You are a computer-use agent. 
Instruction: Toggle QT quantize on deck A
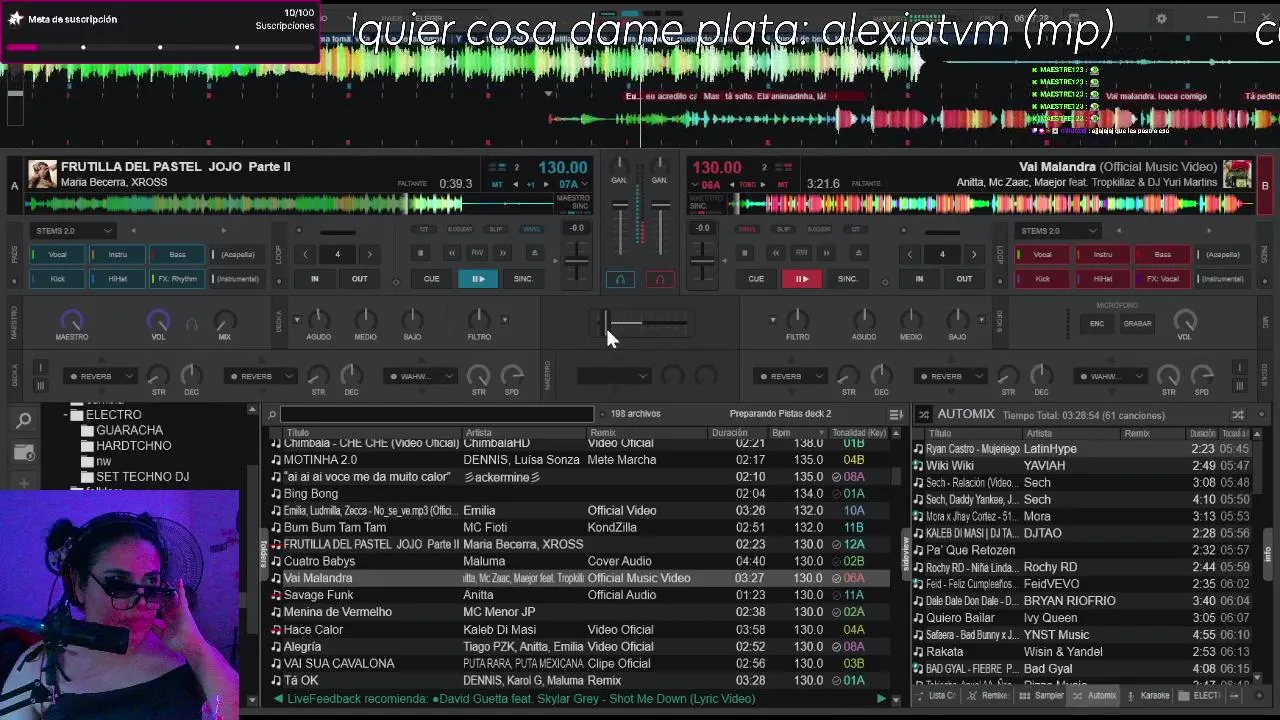(424, 229)
